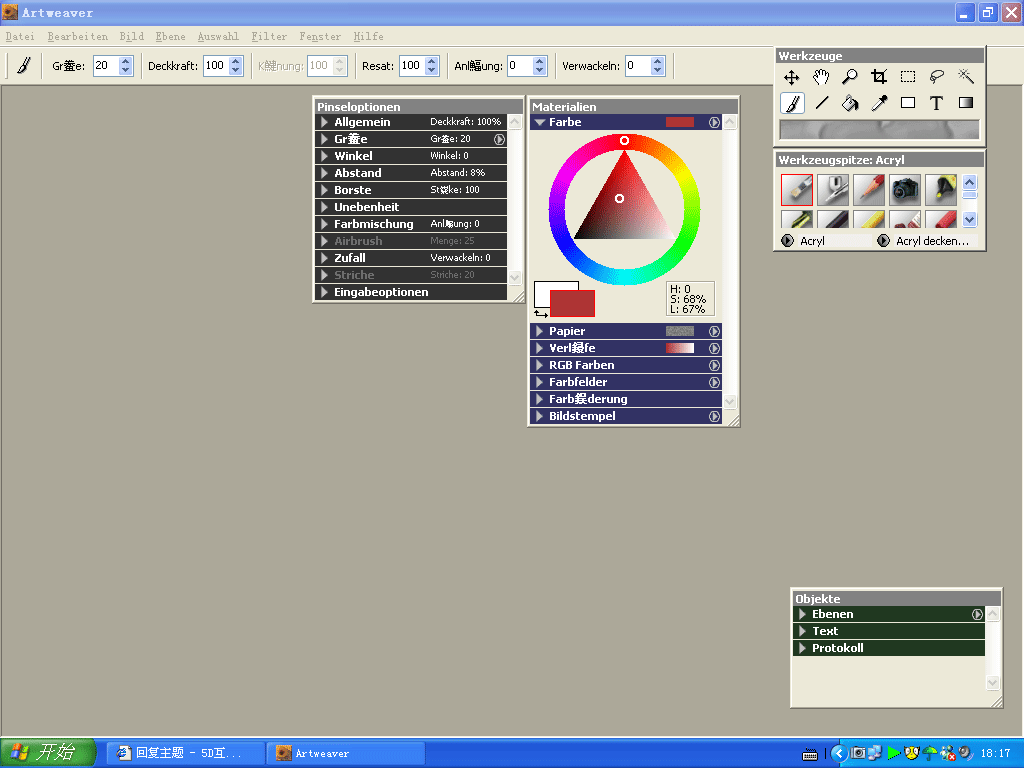Select the Rectangle shape tool
1024x768 pixels.
pyautogui.click(x=908, y=103)
